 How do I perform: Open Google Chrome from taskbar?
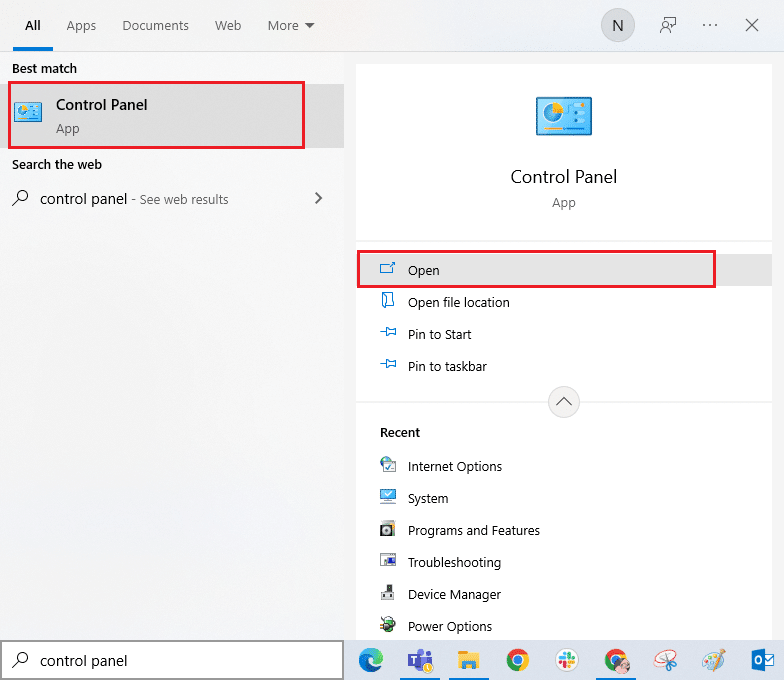click(x=518, y=660)
